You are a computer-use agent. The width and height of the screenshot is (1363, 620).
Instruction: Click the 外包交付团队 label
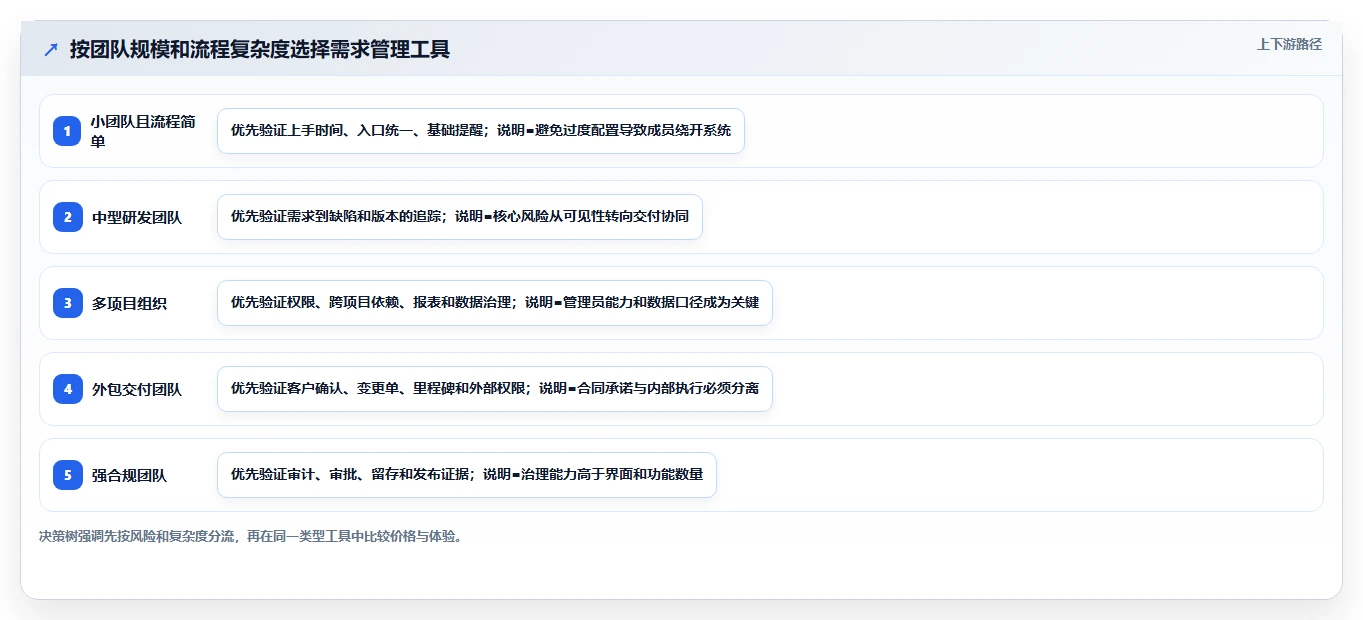coord(137,389)
